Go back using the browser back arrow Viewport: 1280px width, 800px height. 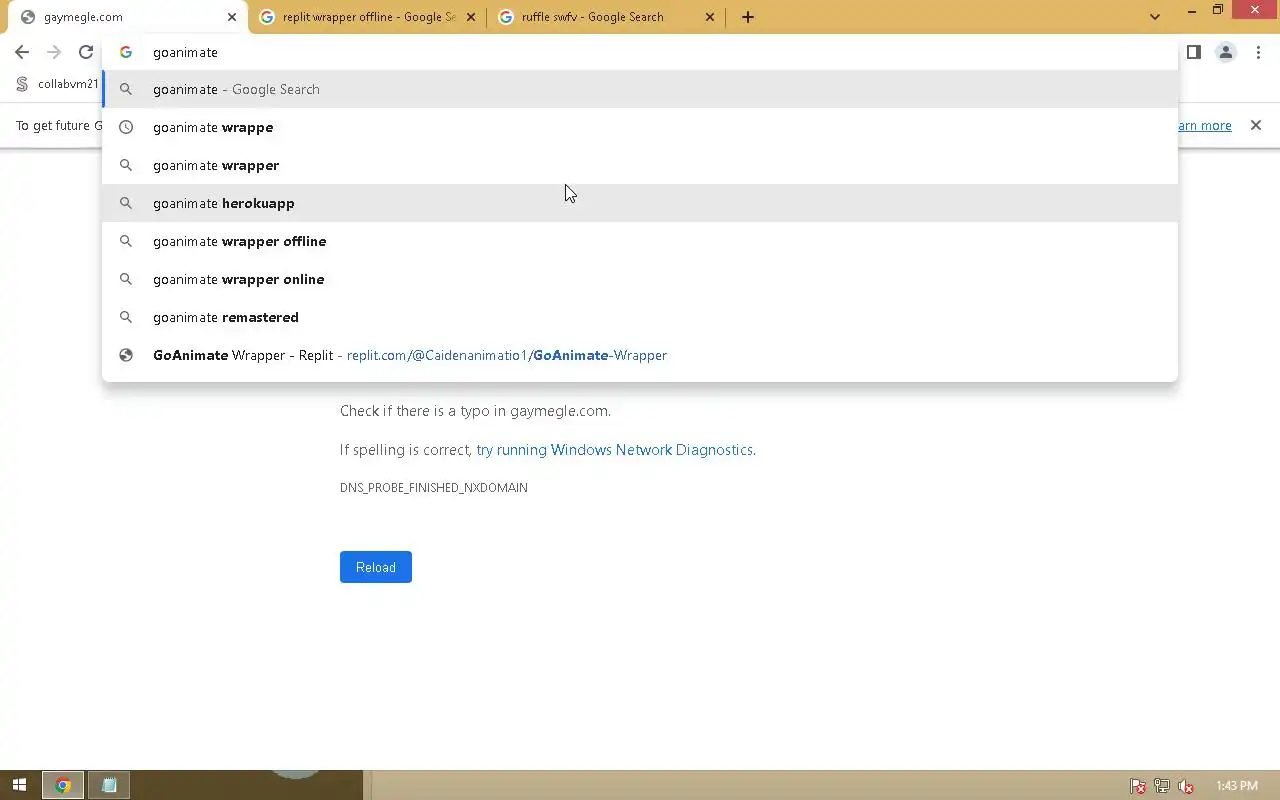22,52
